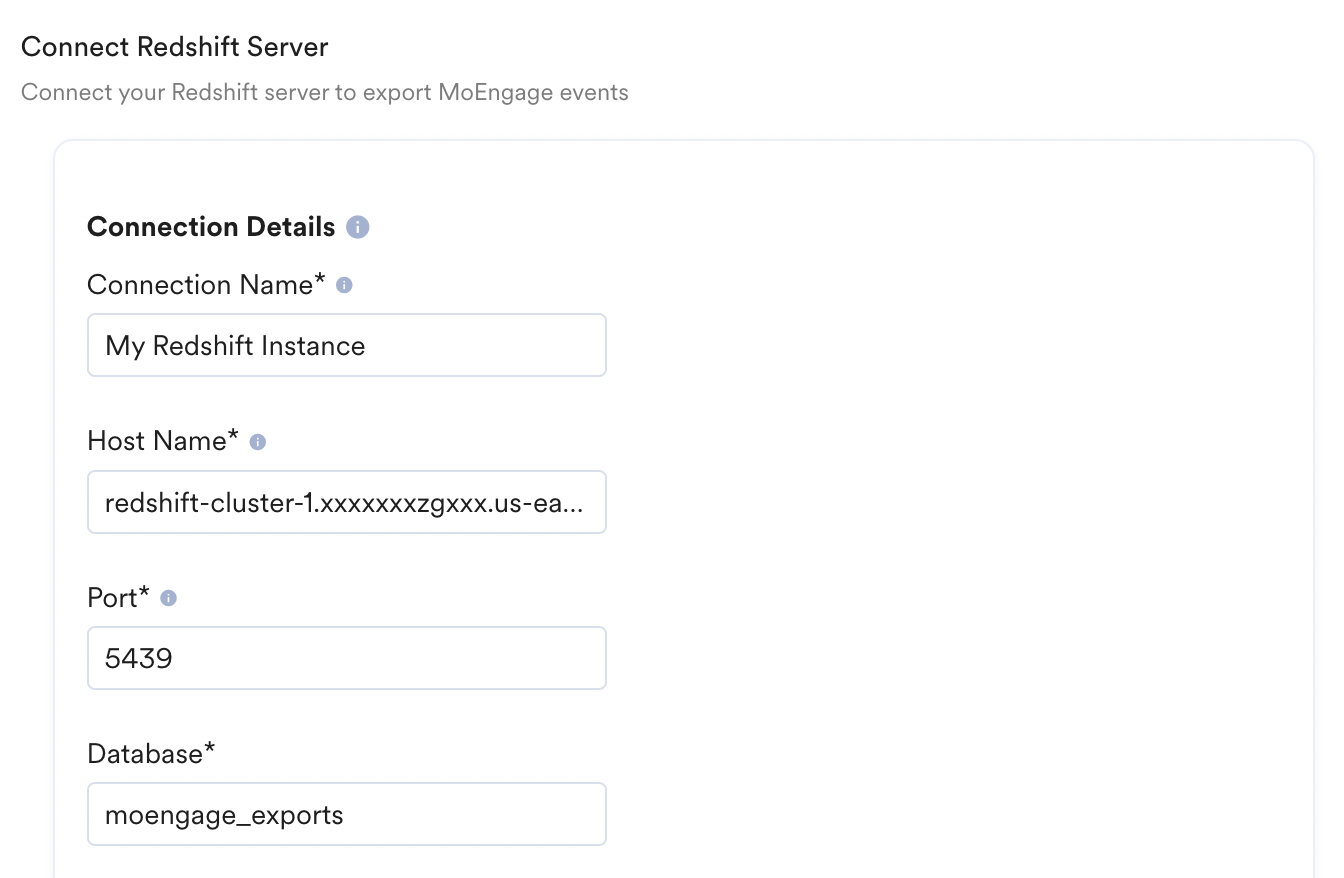1344x878 pixels.
Task: Click the info icon beside Port label
Action: (x=166, y=597)
